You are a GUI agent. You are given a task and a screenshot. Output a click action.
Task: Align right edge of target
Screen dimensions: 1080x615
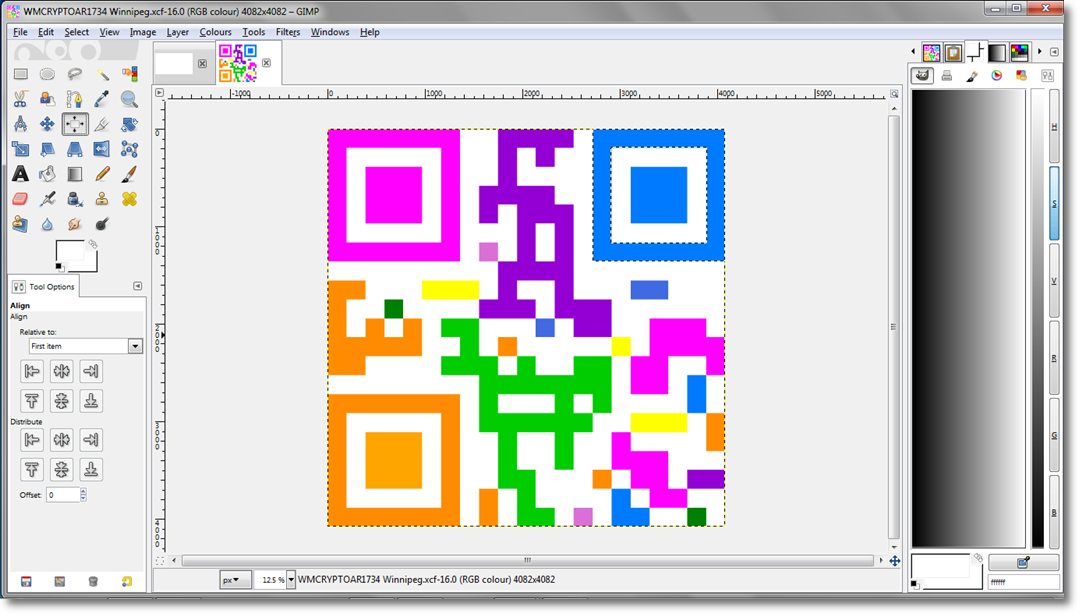[91, 371]
